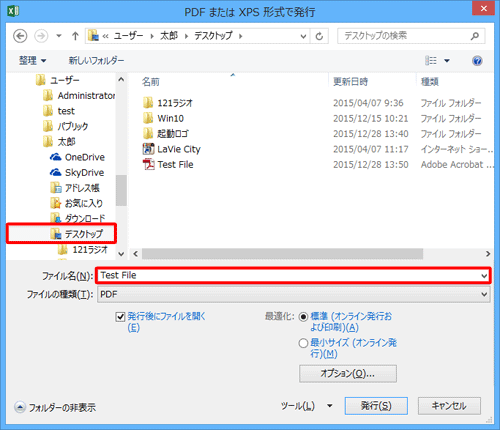Click the horizontal scrollbar in file list
This screenshot has height=430, width=500.
[312, 254]
